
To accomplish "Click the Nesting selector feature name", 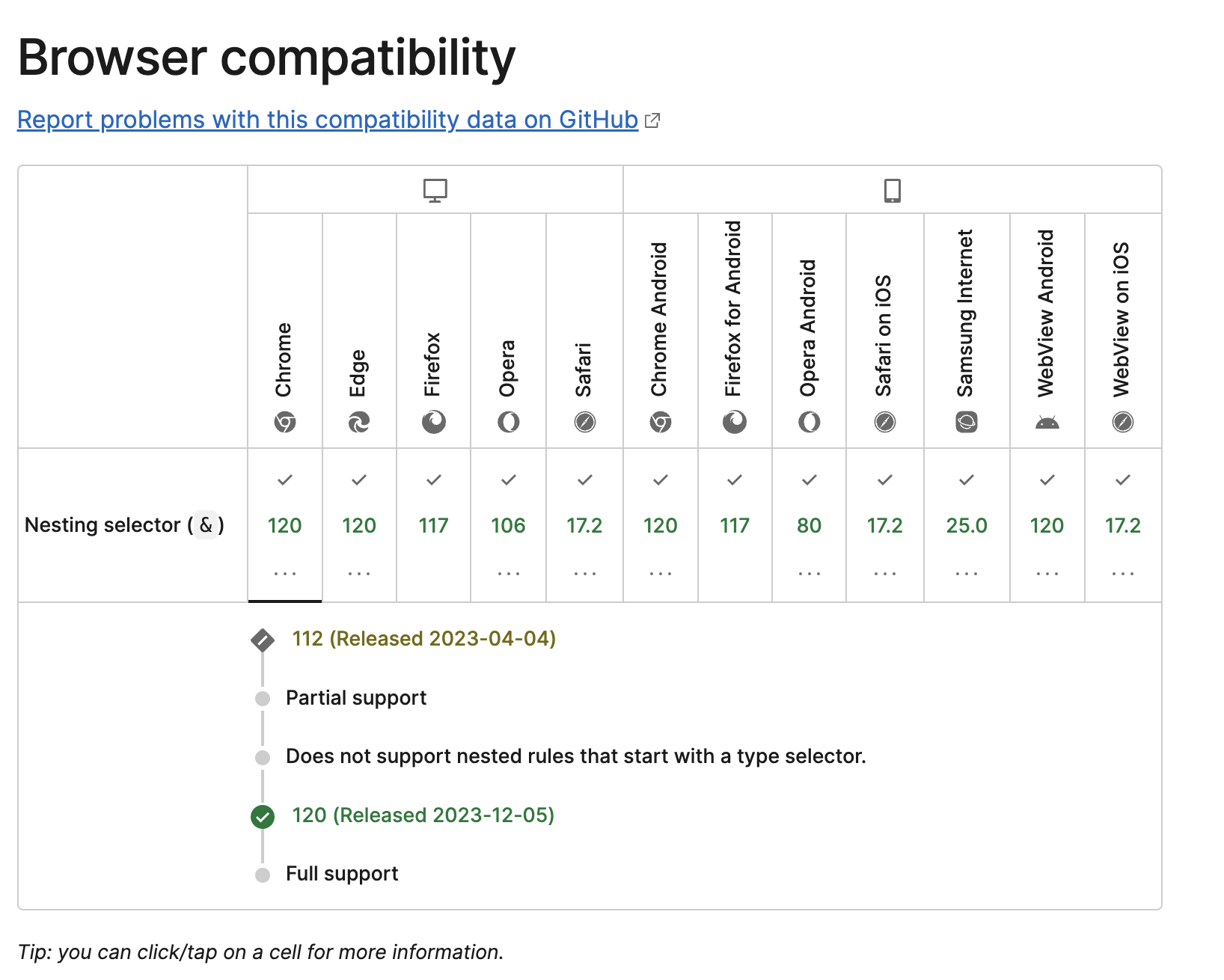I will point(125,525).
